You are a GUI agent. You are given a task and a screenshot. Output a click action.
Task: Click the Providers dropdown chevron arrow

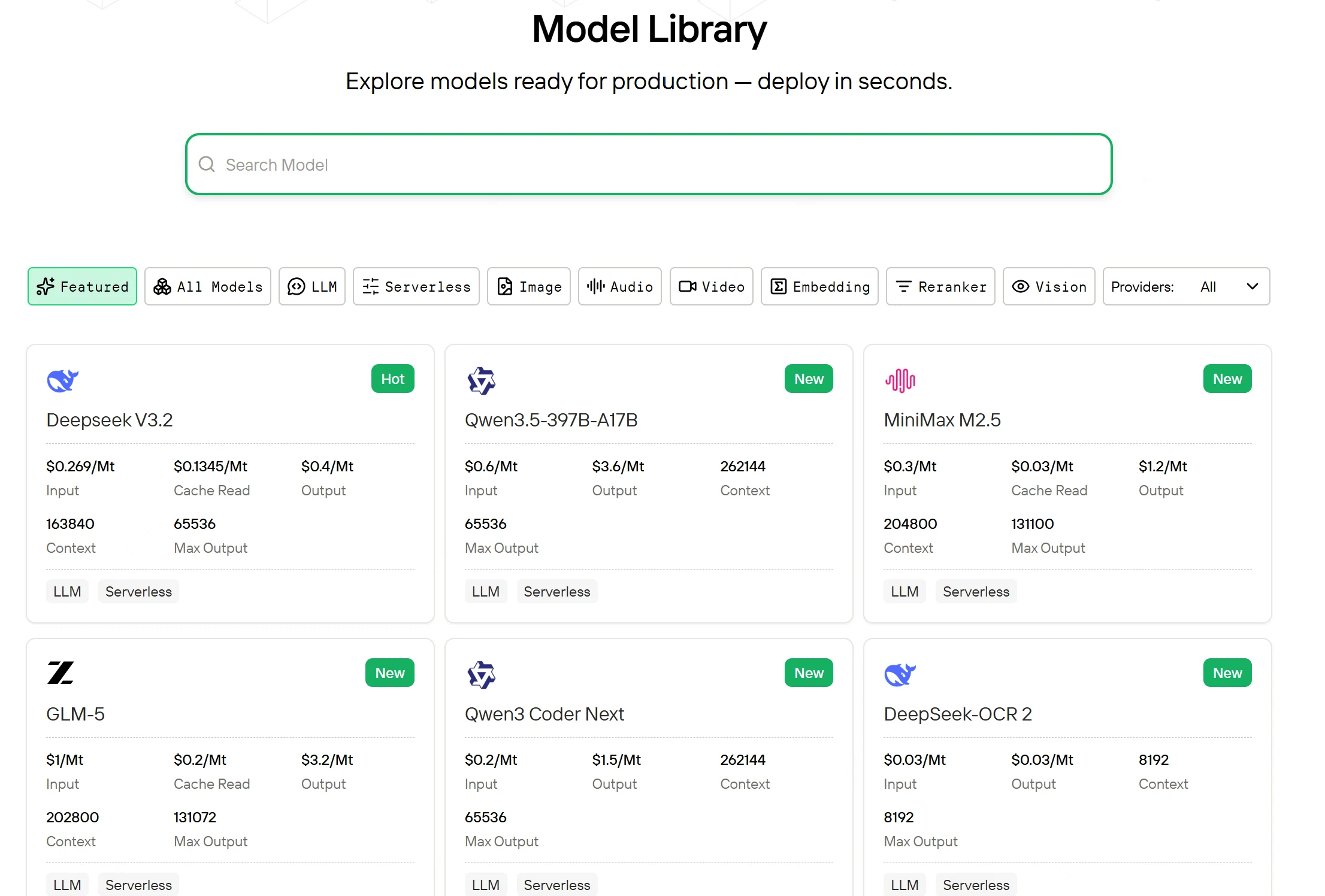(x=1252, y=286)
